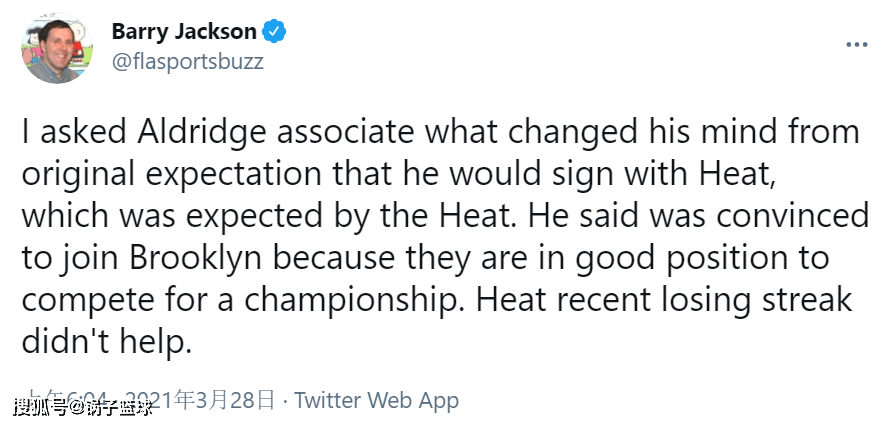Open the three-dot more options menu
Image resolution: width=888 pixels, height=426 pixels.
[x=856, y=44]
